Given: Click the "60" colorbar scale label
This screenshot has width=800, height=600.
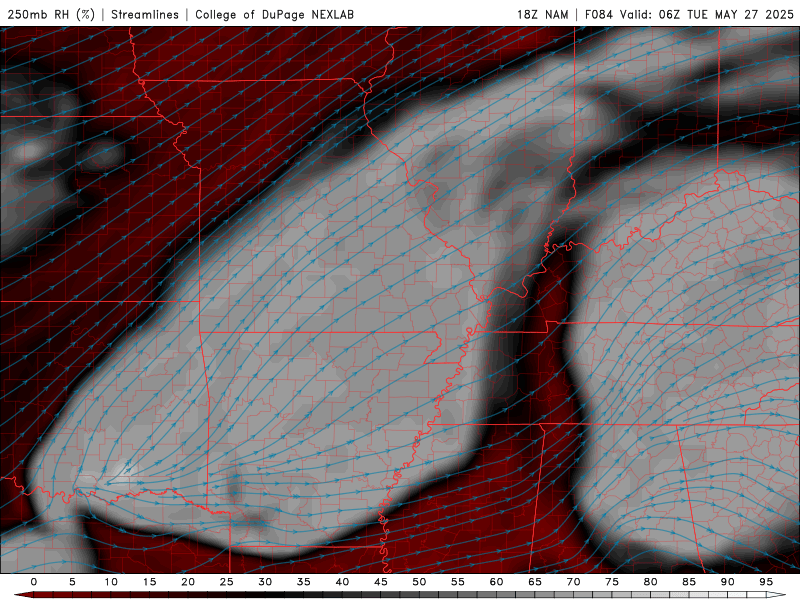Looking at the screenshot, I should [496, 582].
